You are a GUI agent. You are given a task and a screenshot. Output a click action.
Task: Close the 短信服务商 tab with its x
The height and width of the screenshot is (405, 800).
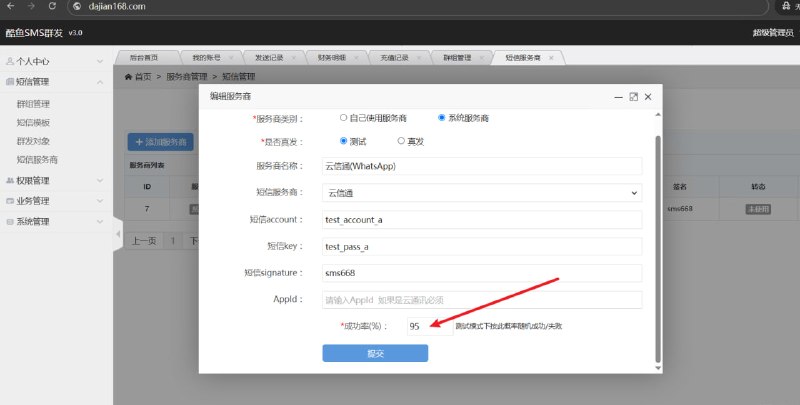[x=551, y=58]
